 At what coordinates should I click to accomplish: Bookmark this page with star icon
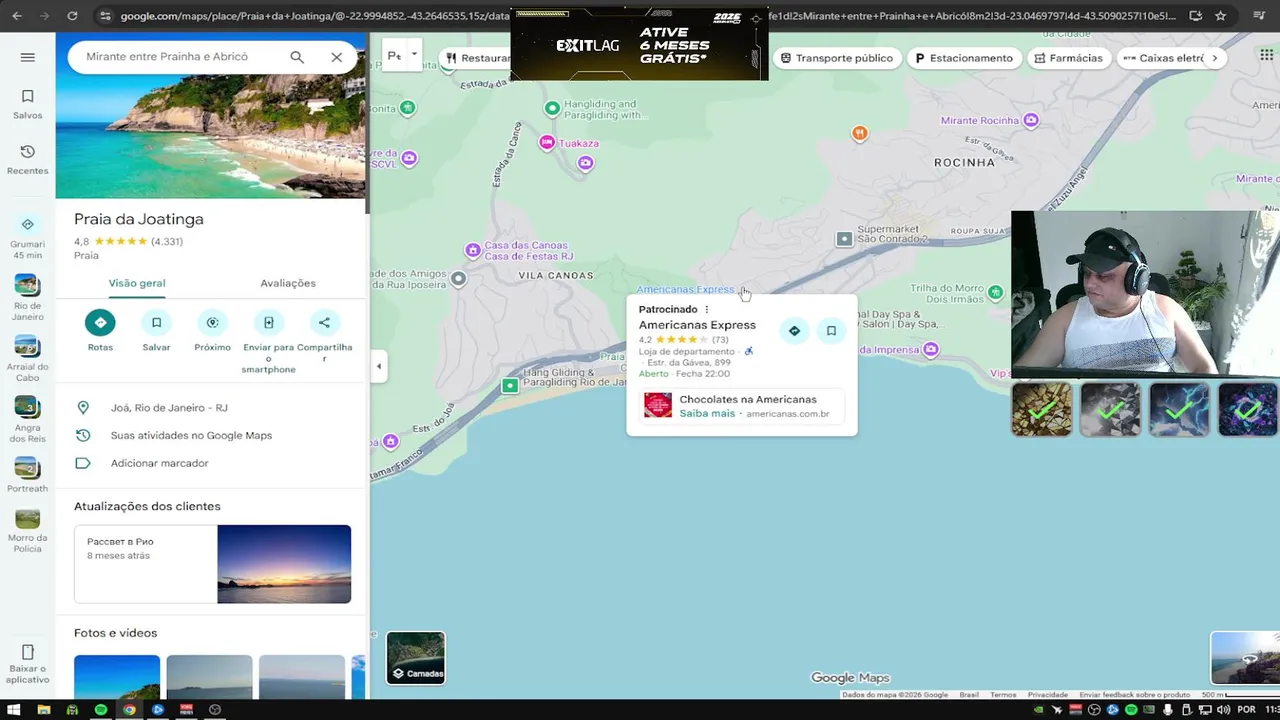[x=1220, y=16]
